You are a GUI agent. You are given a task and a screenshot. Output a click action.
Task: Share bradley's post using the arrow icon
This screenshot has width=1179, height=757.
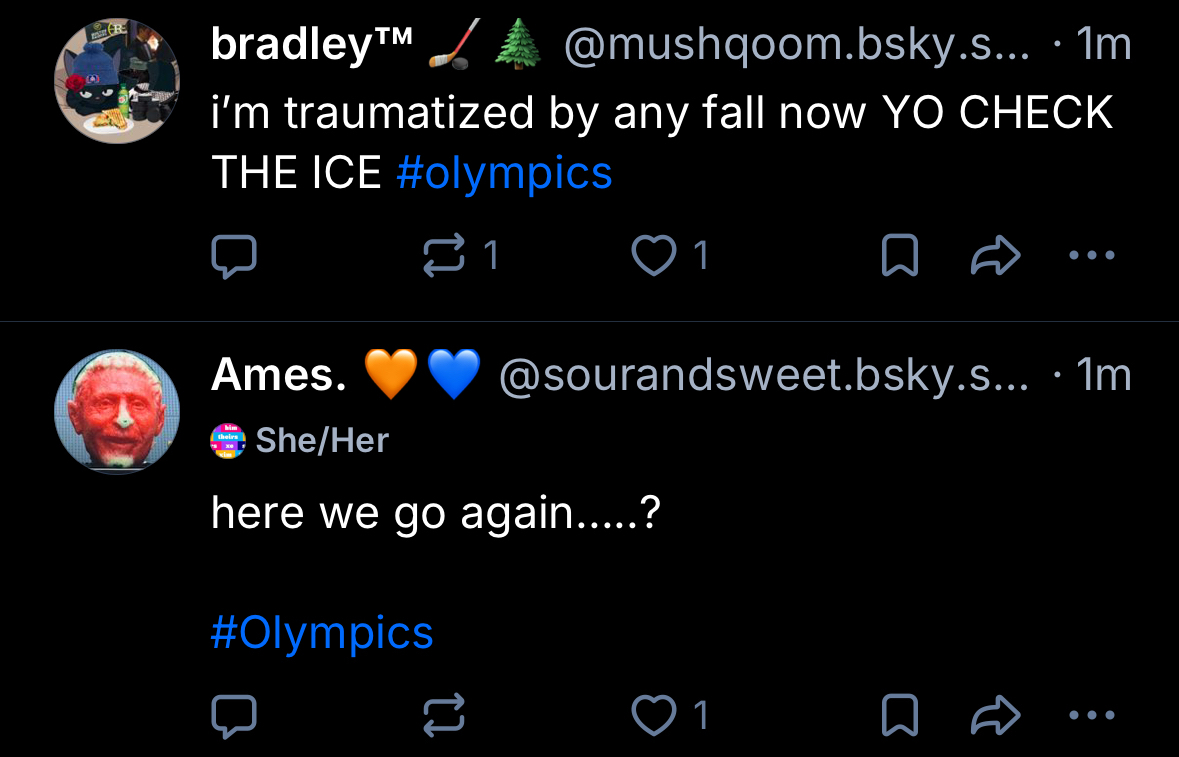pyautogui.click(x=995, y=257)
